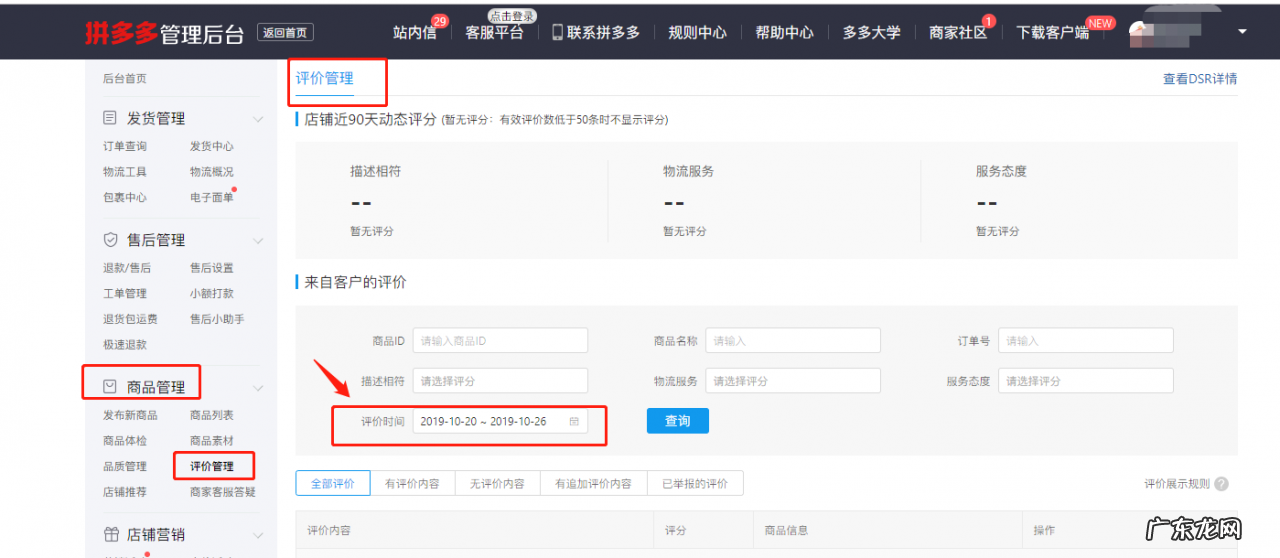Click the user avatar icon
1280x558 pixels.
(1139, 32)
